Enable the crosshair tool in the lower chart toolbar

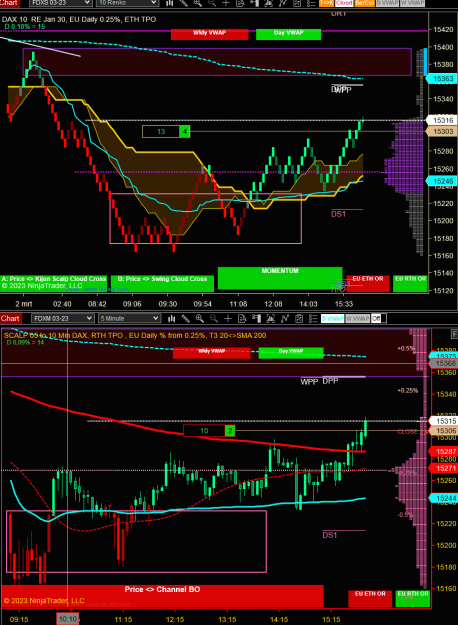pos(228,318)
